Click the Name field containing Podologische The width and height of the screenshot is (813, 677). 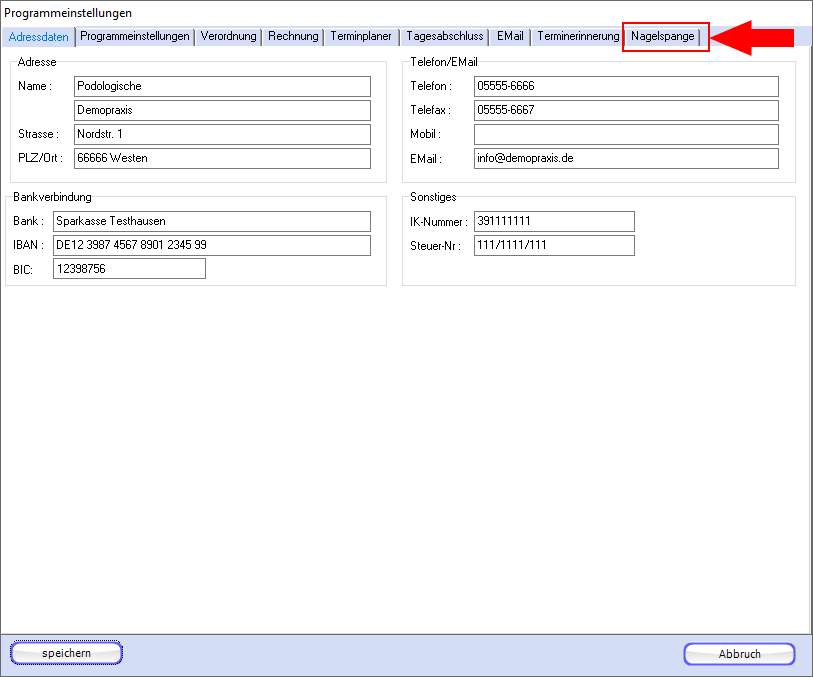[222, 86]
